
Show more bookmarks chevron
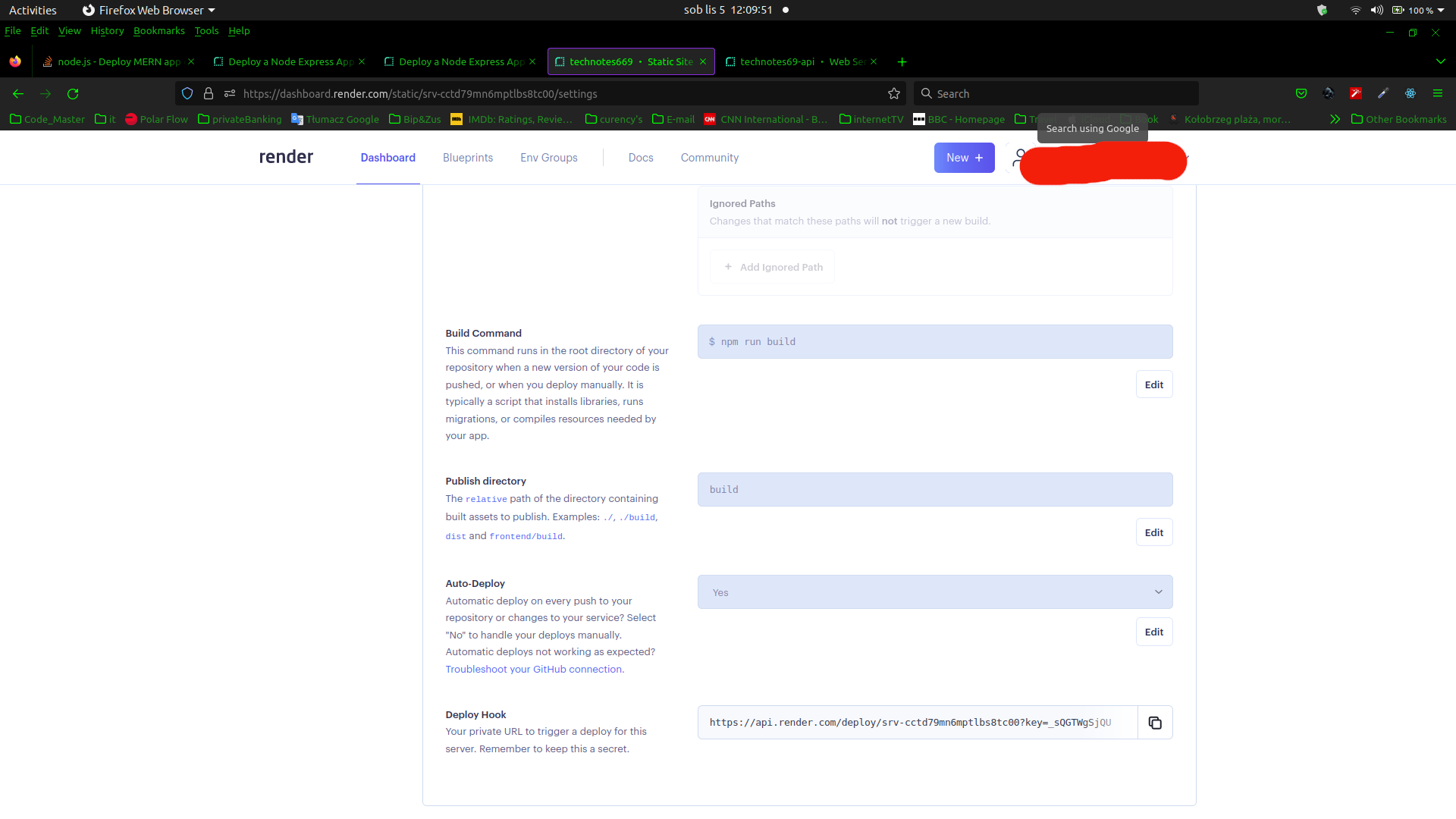point(1335,119)
